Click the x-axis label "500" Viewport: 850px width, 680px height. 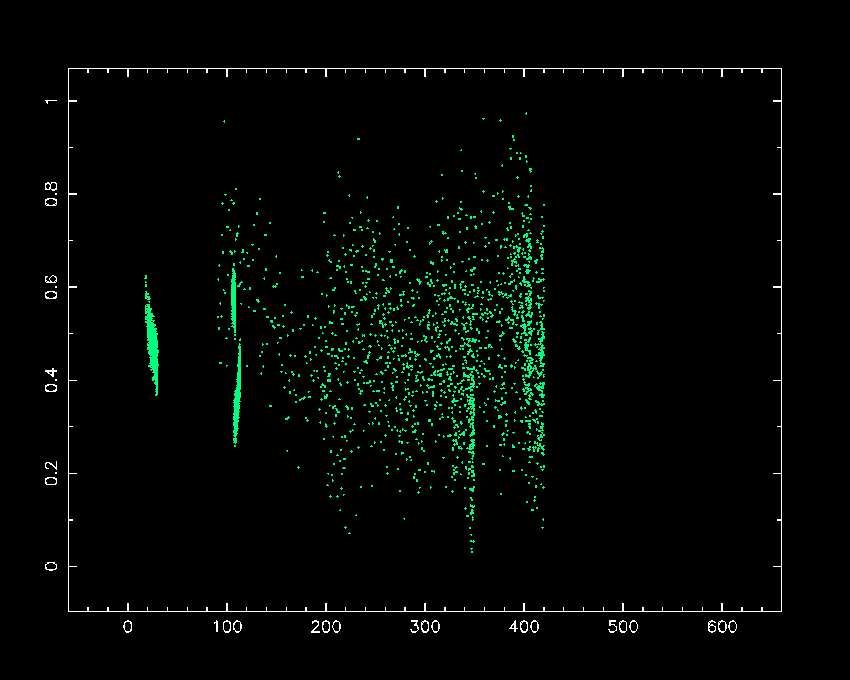(x=623, y=627)
